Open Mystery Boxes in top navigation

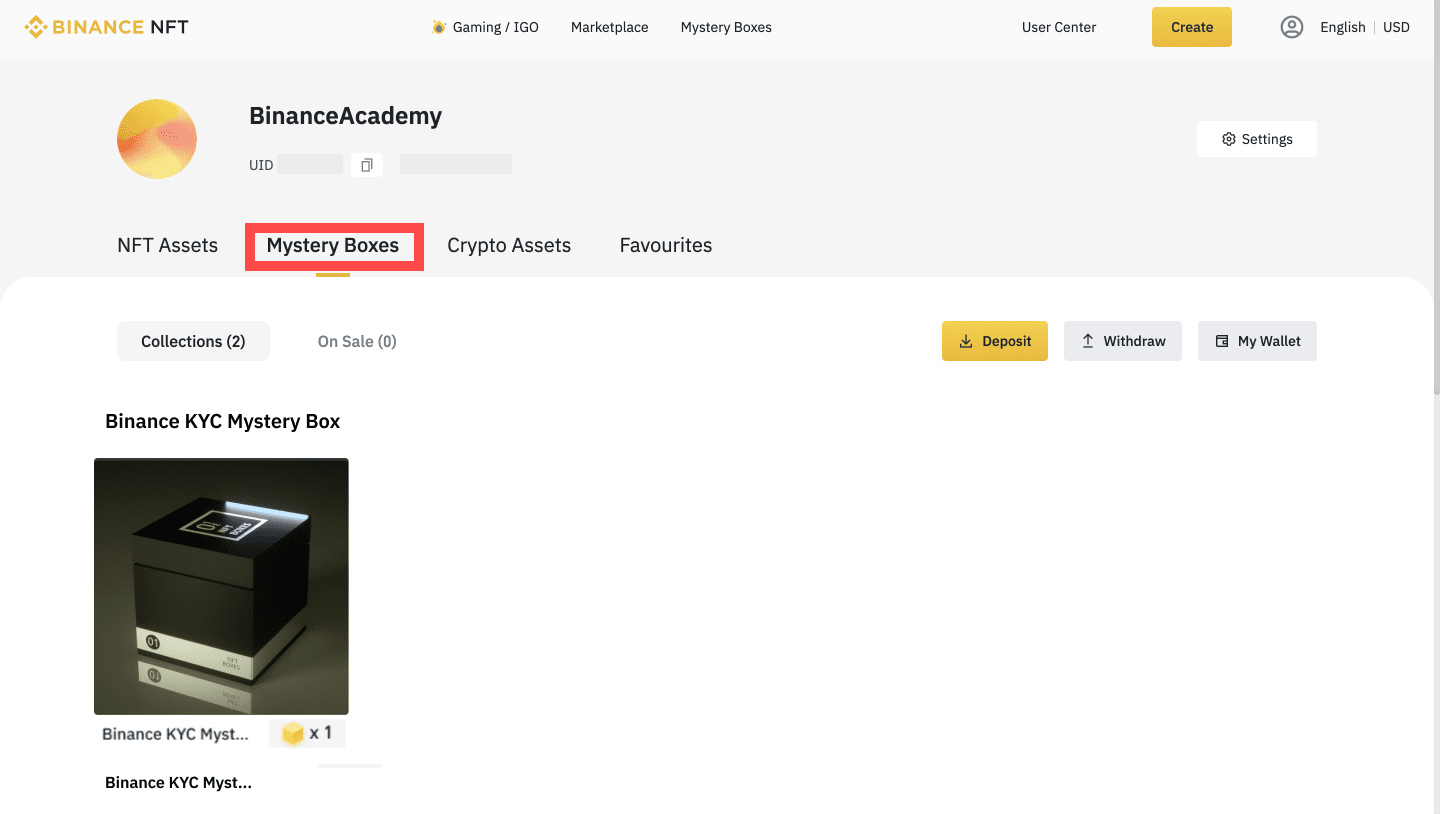point(726,27)
